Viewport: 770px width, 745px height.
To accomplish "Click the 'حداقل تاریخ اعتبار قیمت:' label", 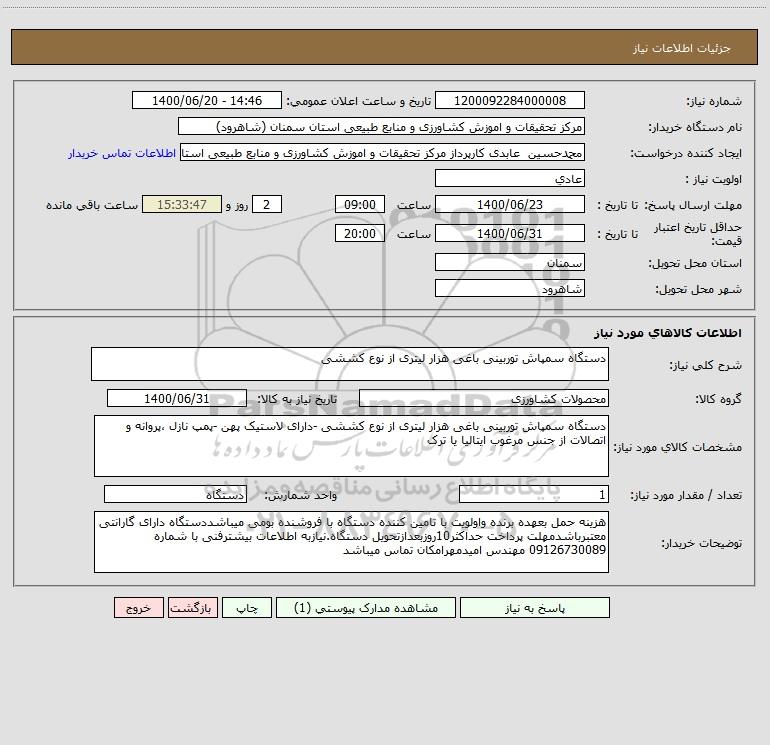I will (698, 234).
